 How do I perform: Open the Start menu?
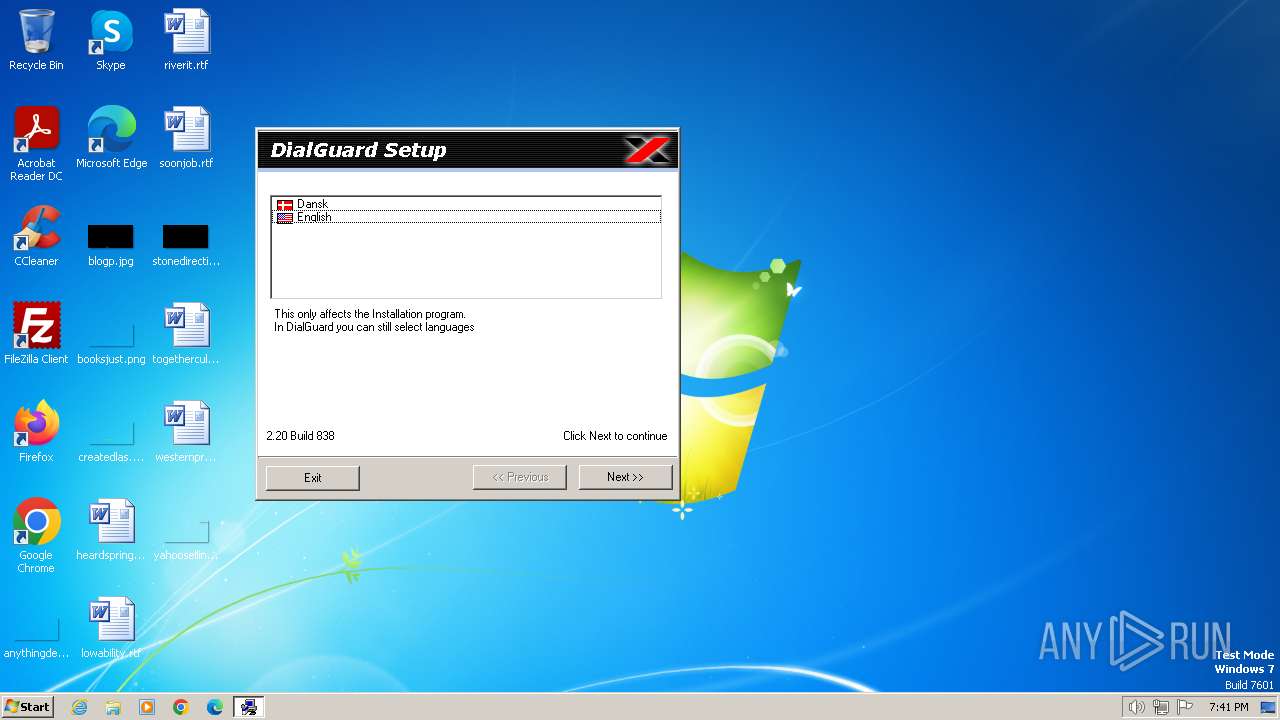click(x=28, y=706)
